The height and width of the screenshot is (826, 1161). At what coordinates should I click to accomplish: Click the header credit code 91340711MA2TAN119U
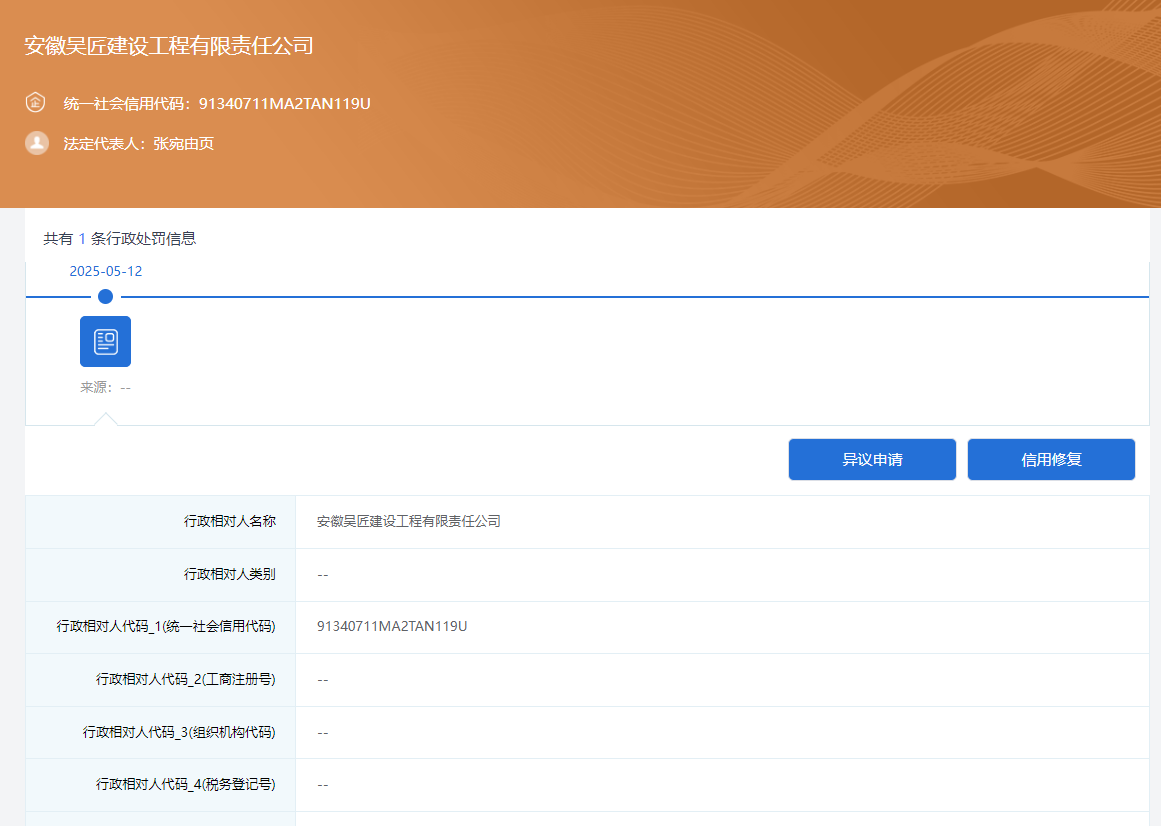[x=284, y=104]
